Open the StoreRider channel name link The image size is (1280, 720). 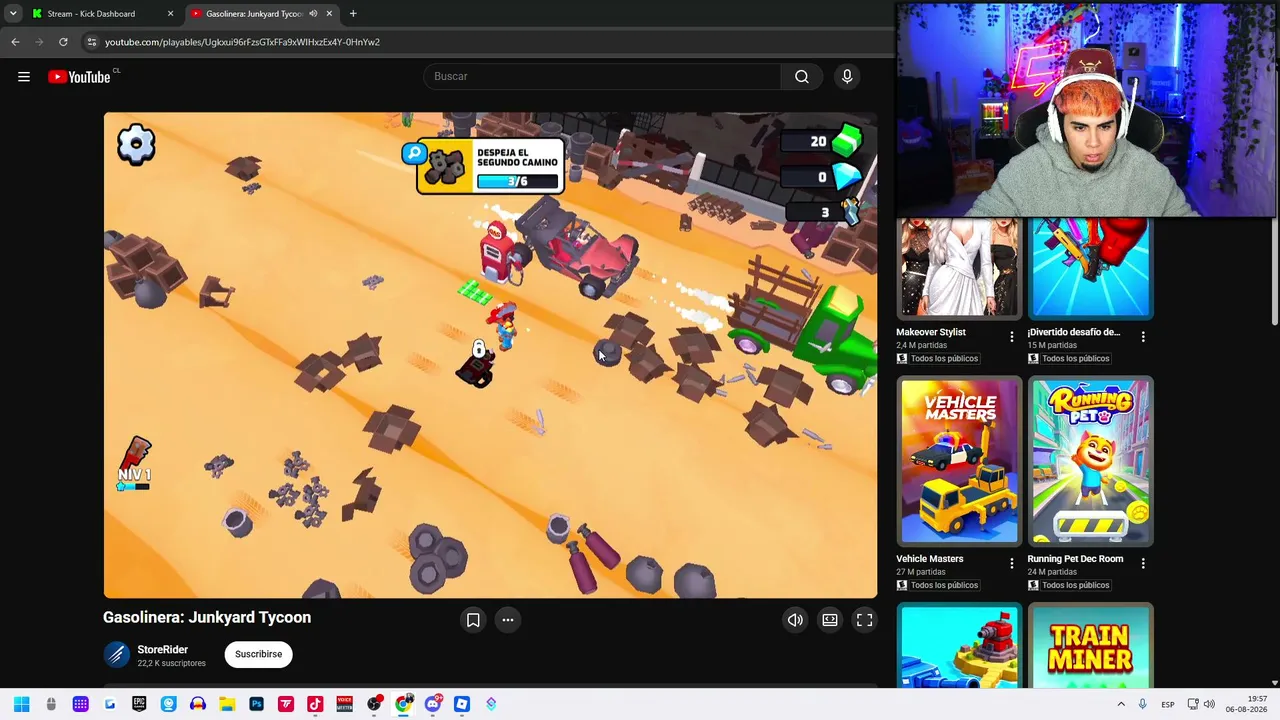click(x=163, y=649)
